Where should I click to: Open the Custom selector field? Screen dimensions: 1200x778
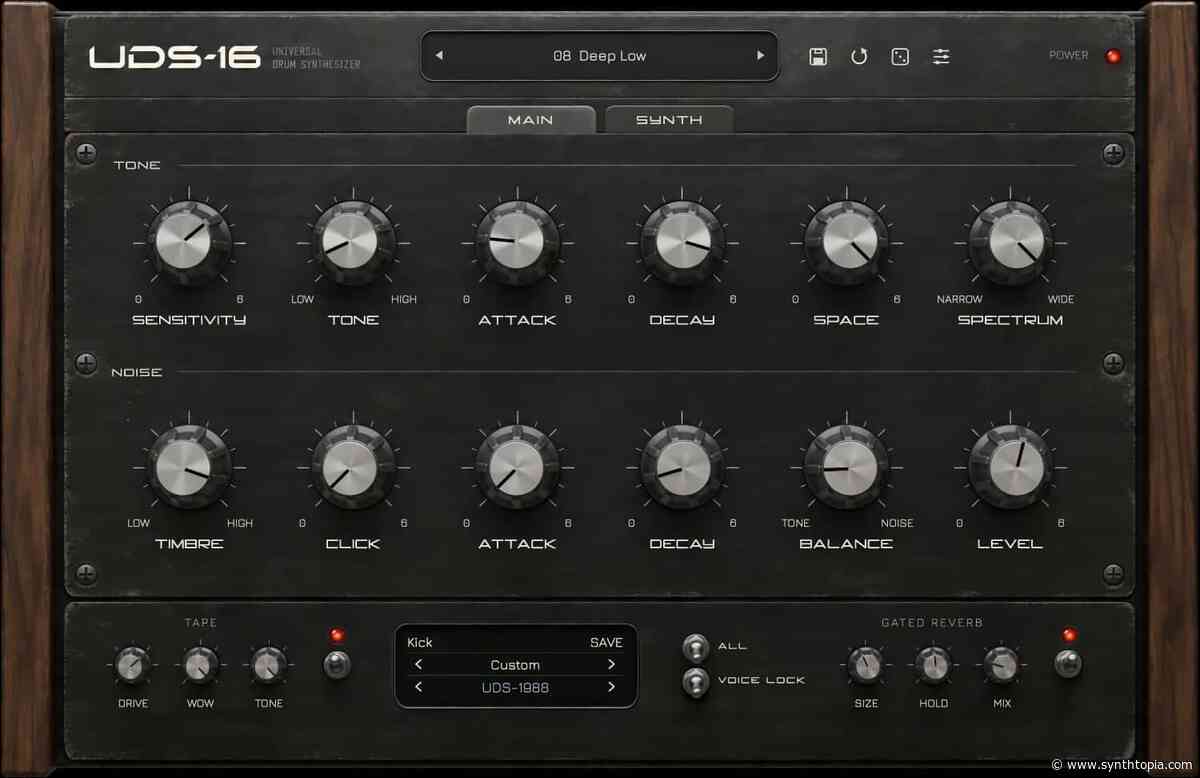pos(515,665)
